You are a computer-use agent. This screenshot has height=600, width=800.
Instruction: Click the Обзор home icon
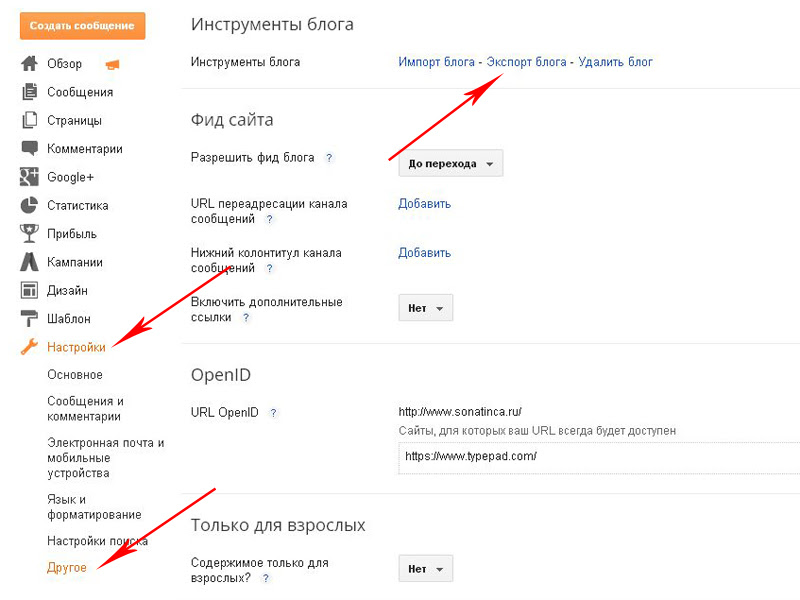[29, 63]
